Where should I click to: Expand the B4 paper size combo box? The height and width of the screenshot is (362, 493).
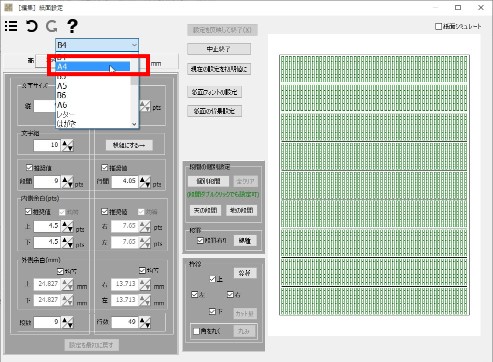(x=97, y=45)
